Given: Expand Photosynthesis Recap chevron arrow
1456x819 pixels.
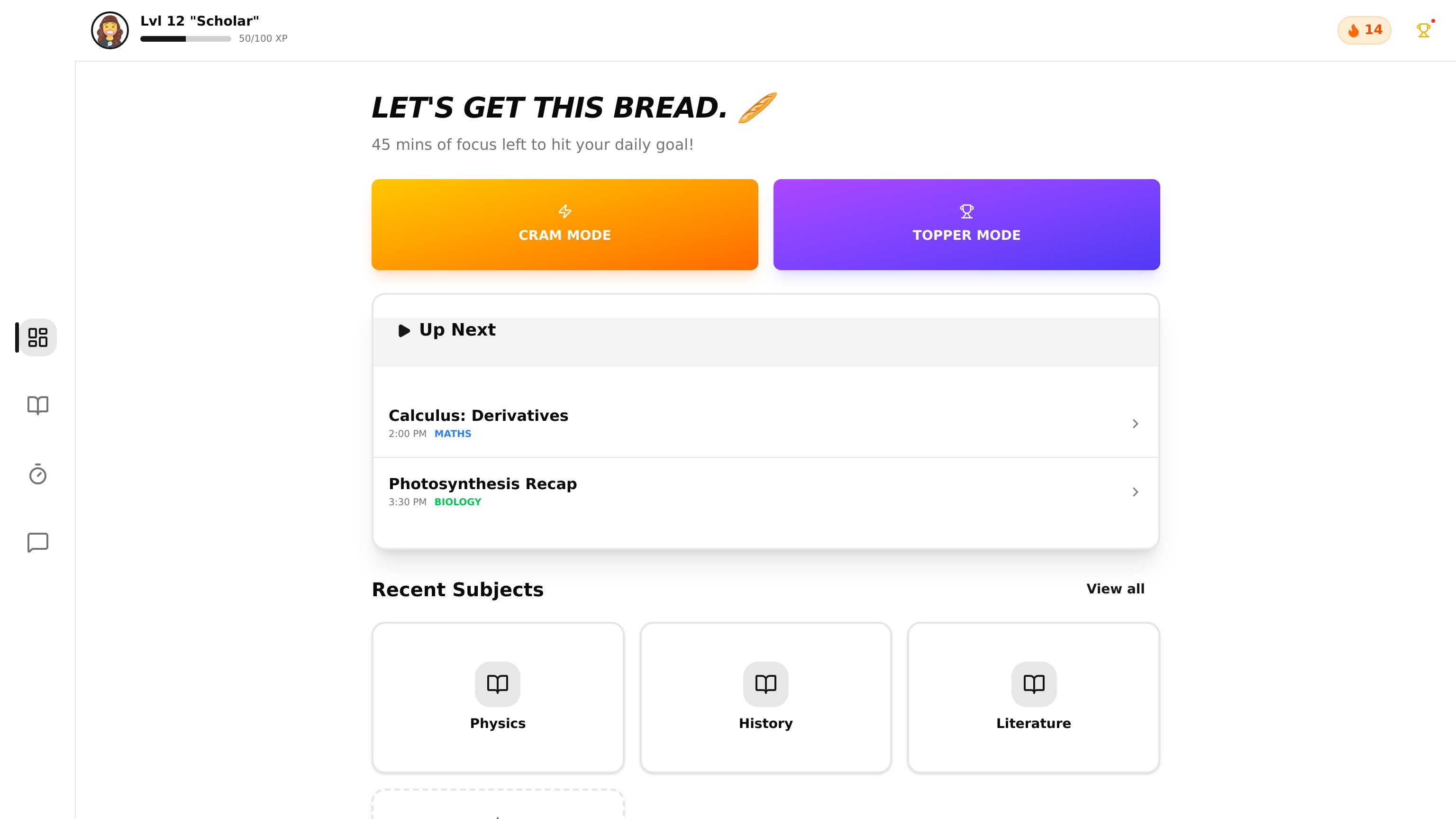Looking at the screenshot, I should (x=1135, y=492).
